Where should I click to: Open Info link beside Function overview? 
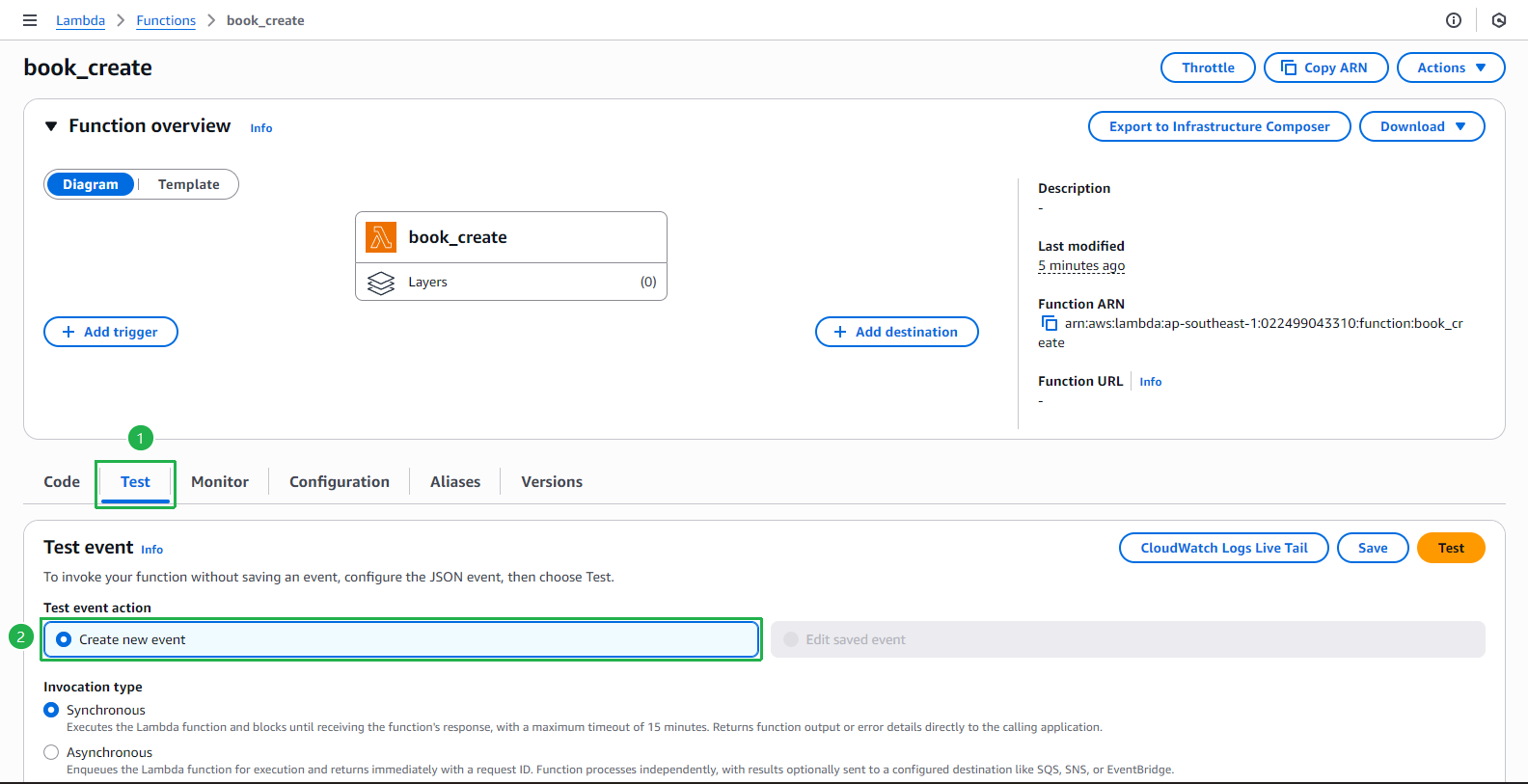pyautogui.click(x=261, y=128)
